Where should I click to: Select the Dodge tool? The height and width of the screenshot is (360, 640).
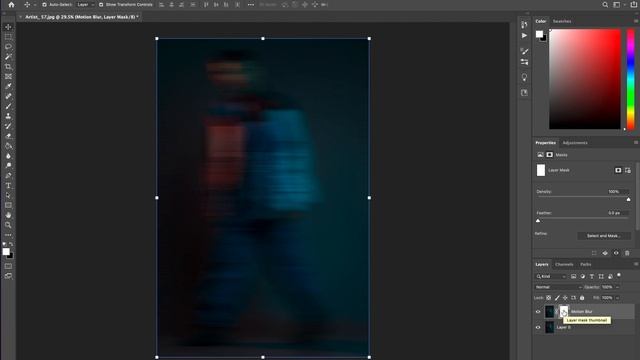[8, 166]
